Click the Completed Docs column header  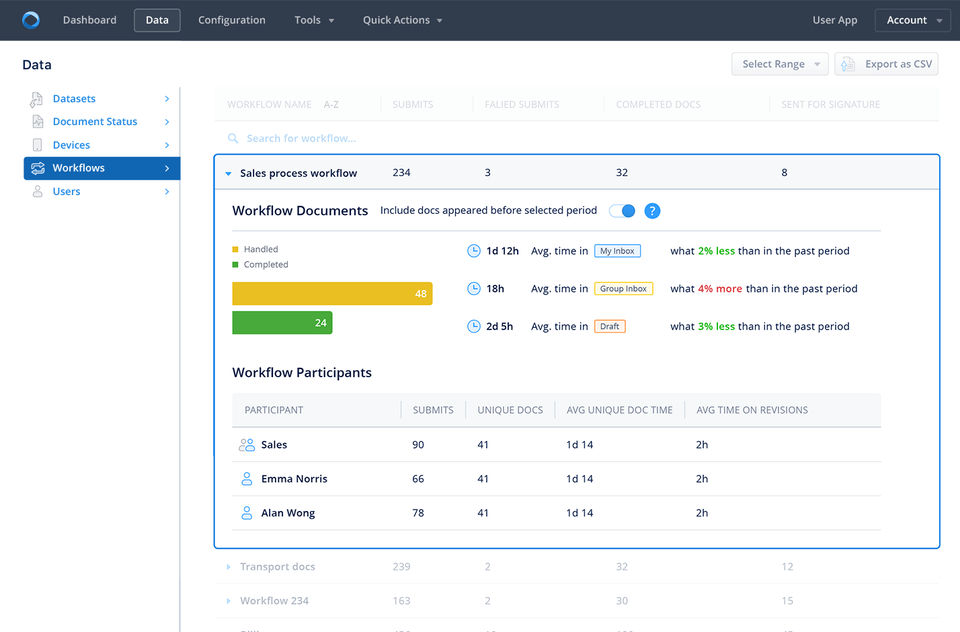[658, 105]
